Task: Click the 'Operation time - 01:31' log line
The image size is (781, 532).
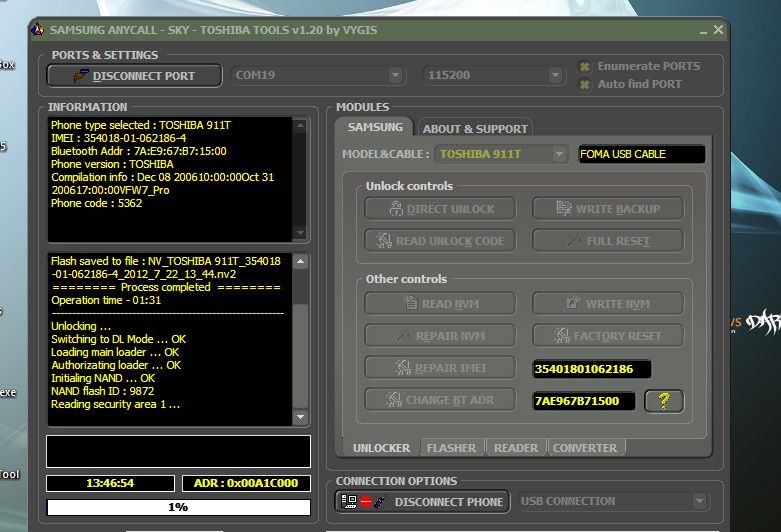Action: (x=106, y=300)
